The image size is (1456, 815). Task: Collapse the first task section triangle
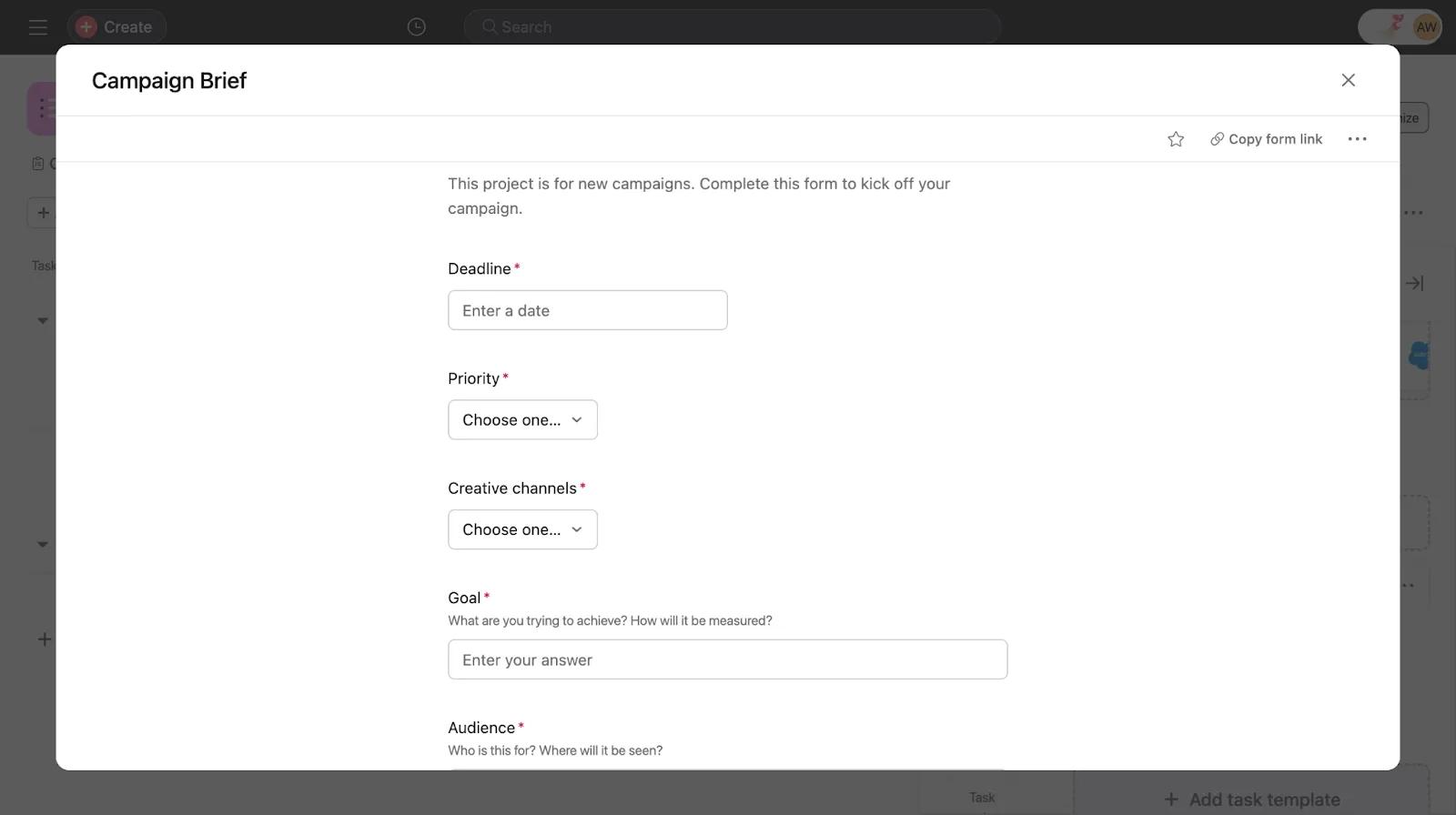click(42, 320)
